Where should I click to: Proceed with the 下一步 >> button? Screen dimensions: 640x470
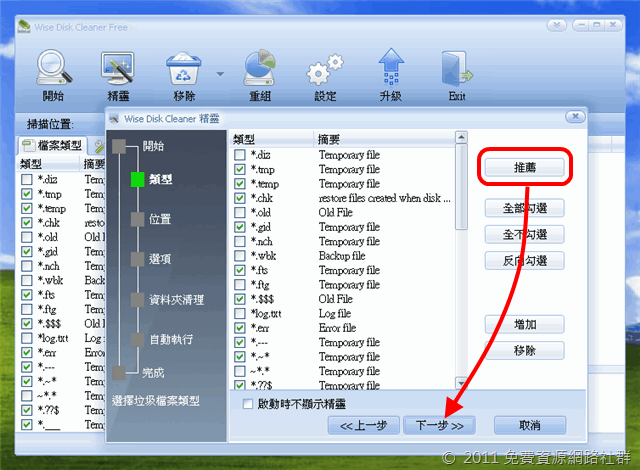point(439,426)
